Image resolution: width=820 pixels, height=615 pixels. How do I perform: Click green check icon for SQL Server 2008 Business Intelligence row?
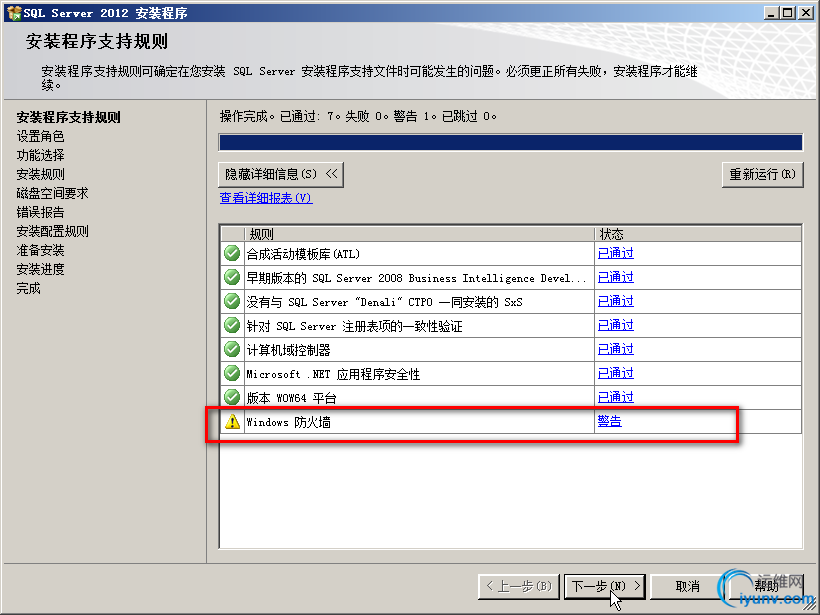coord(232,277)
